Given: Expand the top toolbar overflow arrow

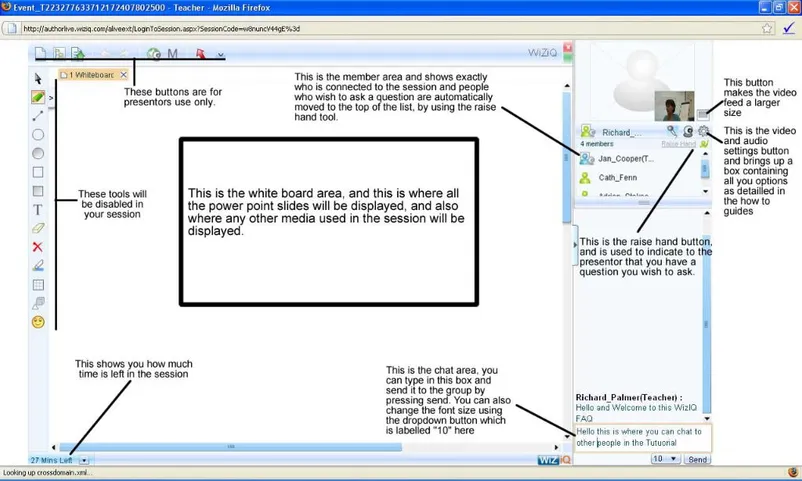Looking at the screenshot, I should tap(220, 55).
